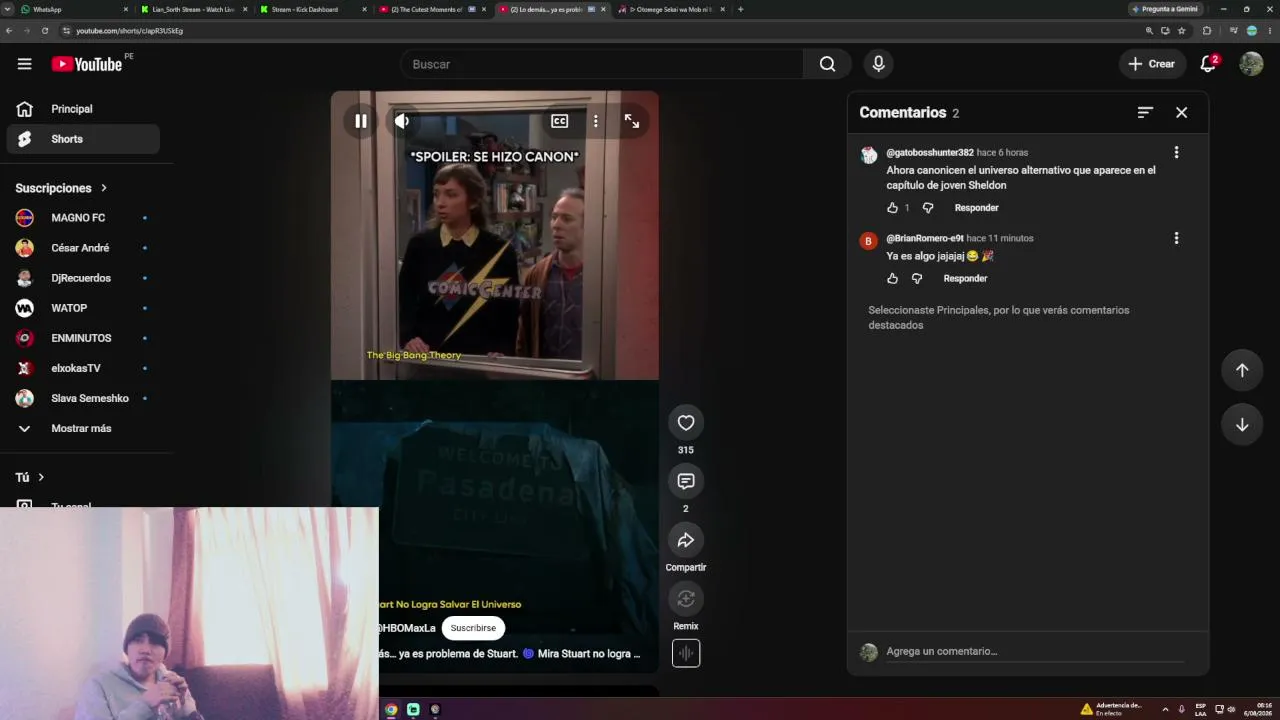Bookmark this page with the star
1280x720 pixels.
point(1181,31)
